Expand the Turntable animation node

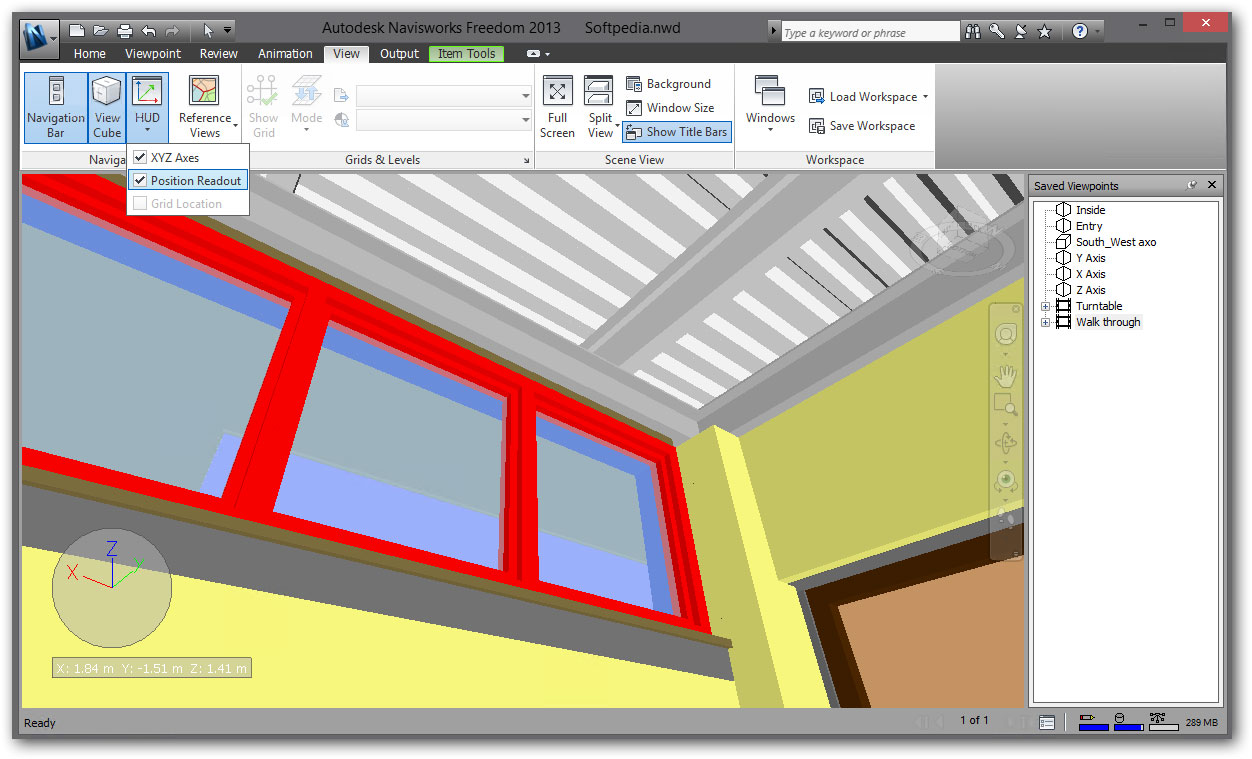[x=1046, y=306]
